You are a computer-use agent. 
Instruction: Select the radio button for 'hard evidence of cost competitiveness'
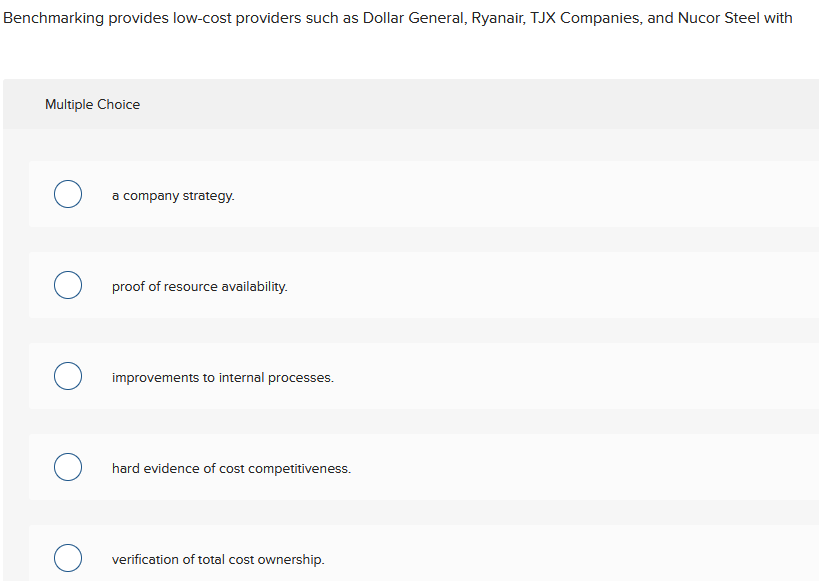coord(67,466)
